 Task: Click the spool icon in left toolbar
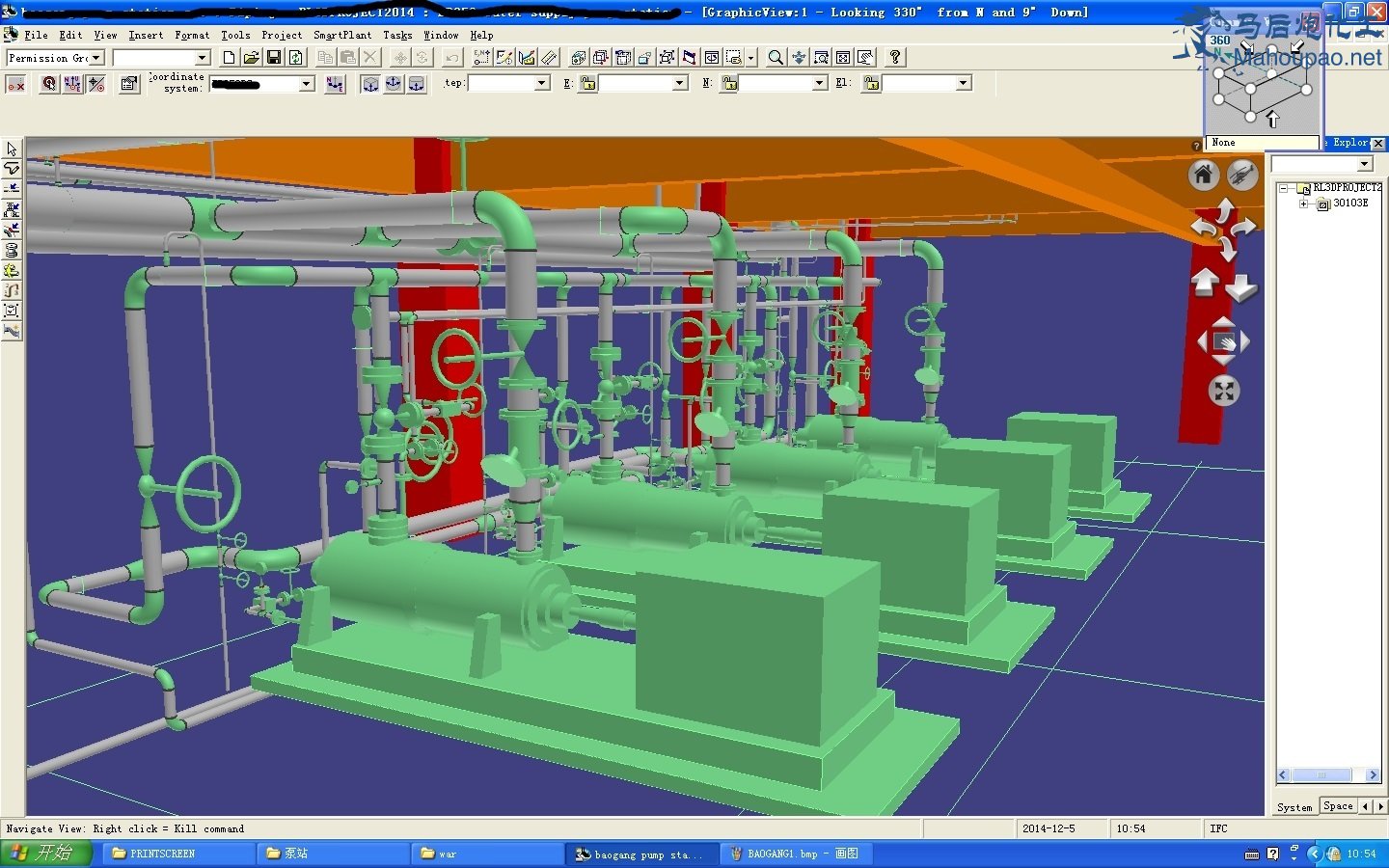coord(12,250)
